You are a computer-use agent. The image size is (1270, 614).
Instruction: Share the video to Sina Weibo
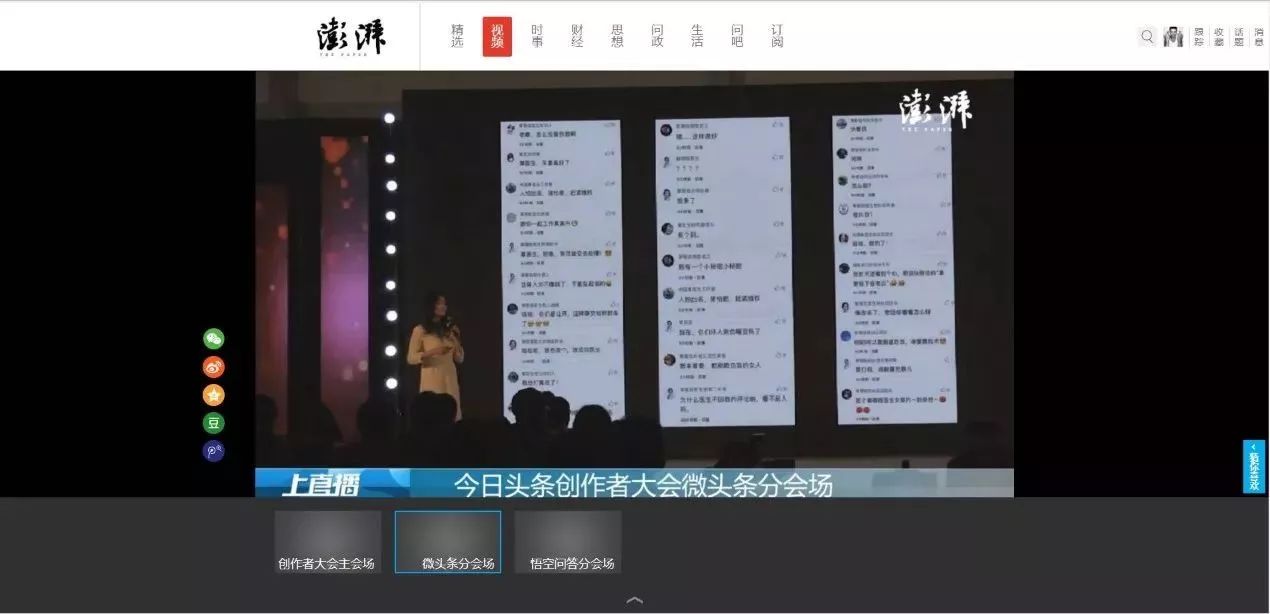pyautogui.click(x=214, y=367)
